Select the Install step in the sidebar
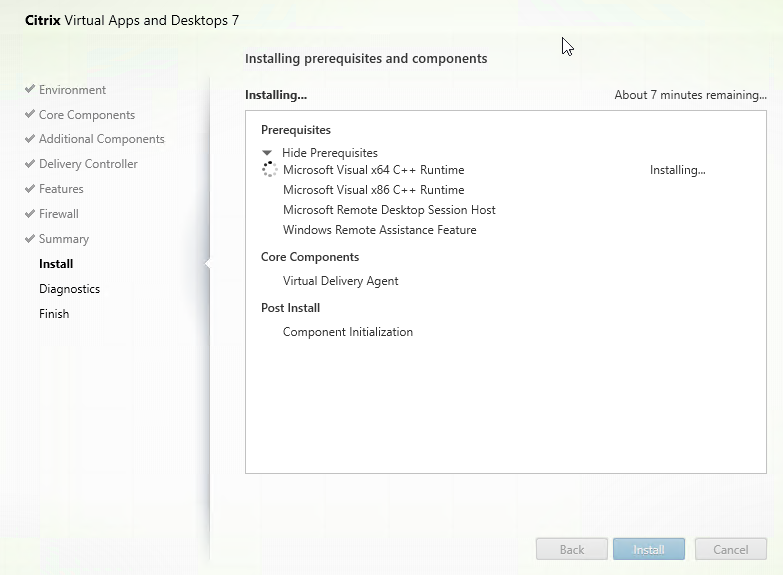The width and height of the screenshot is (783, 575). point(56,264)
